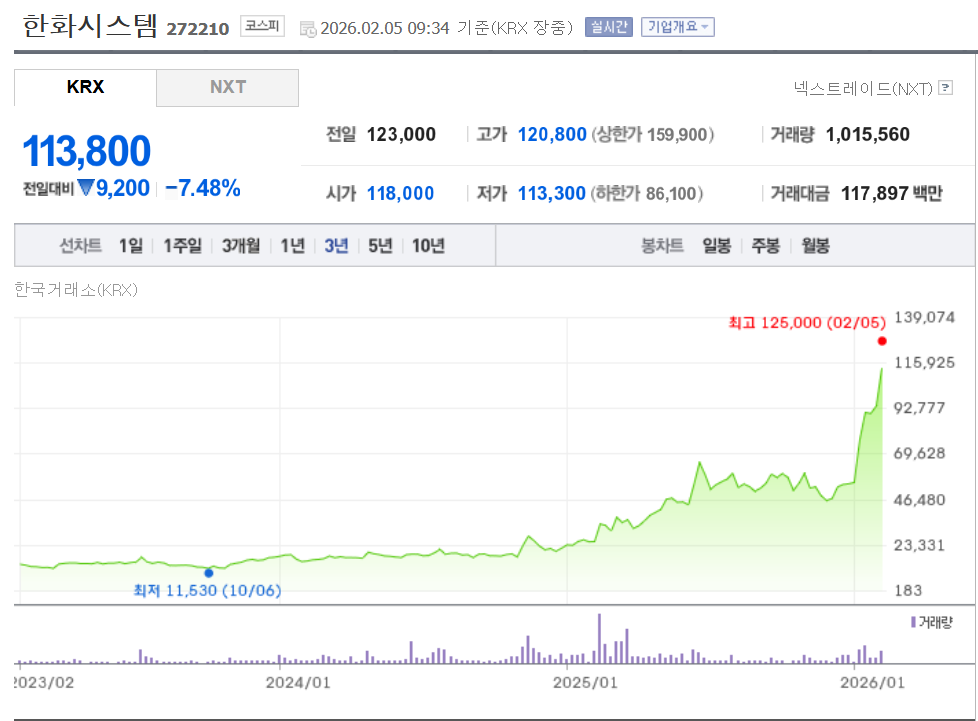Click the 한화시스템 stock title
This screenshot has height=721, width=978.
[x=90, y=26]
